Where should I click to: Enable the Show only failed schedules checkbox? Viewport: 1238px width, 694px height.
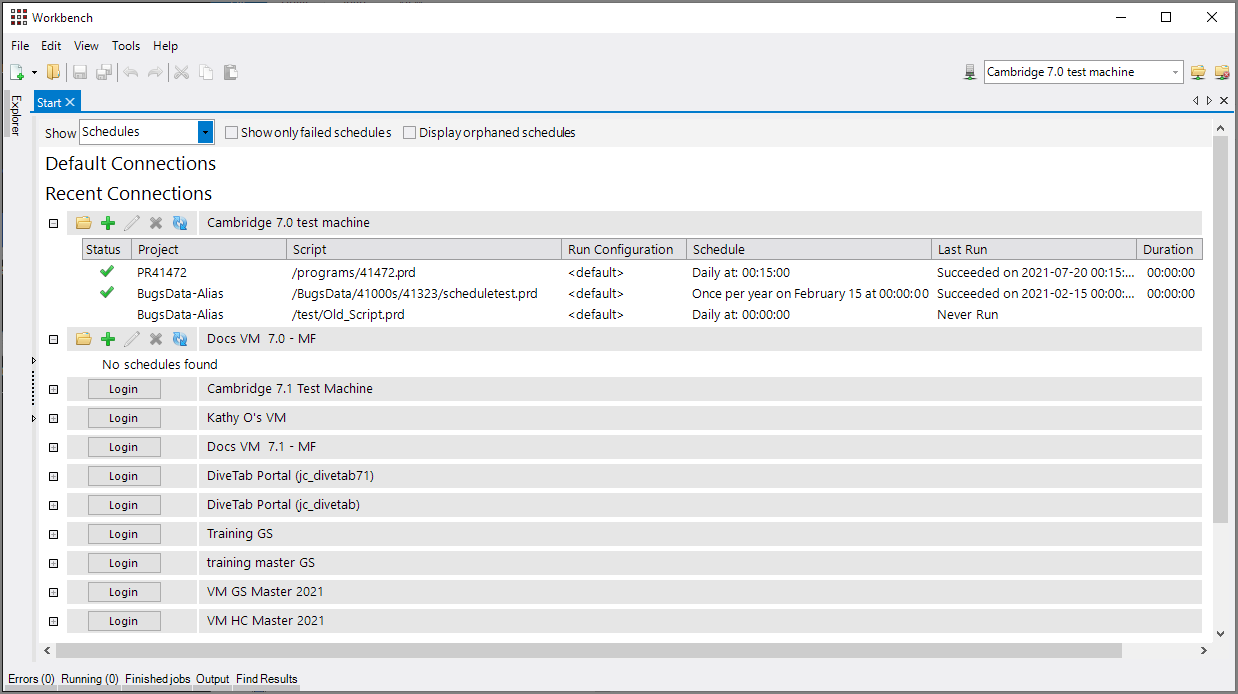click(231, 132)
